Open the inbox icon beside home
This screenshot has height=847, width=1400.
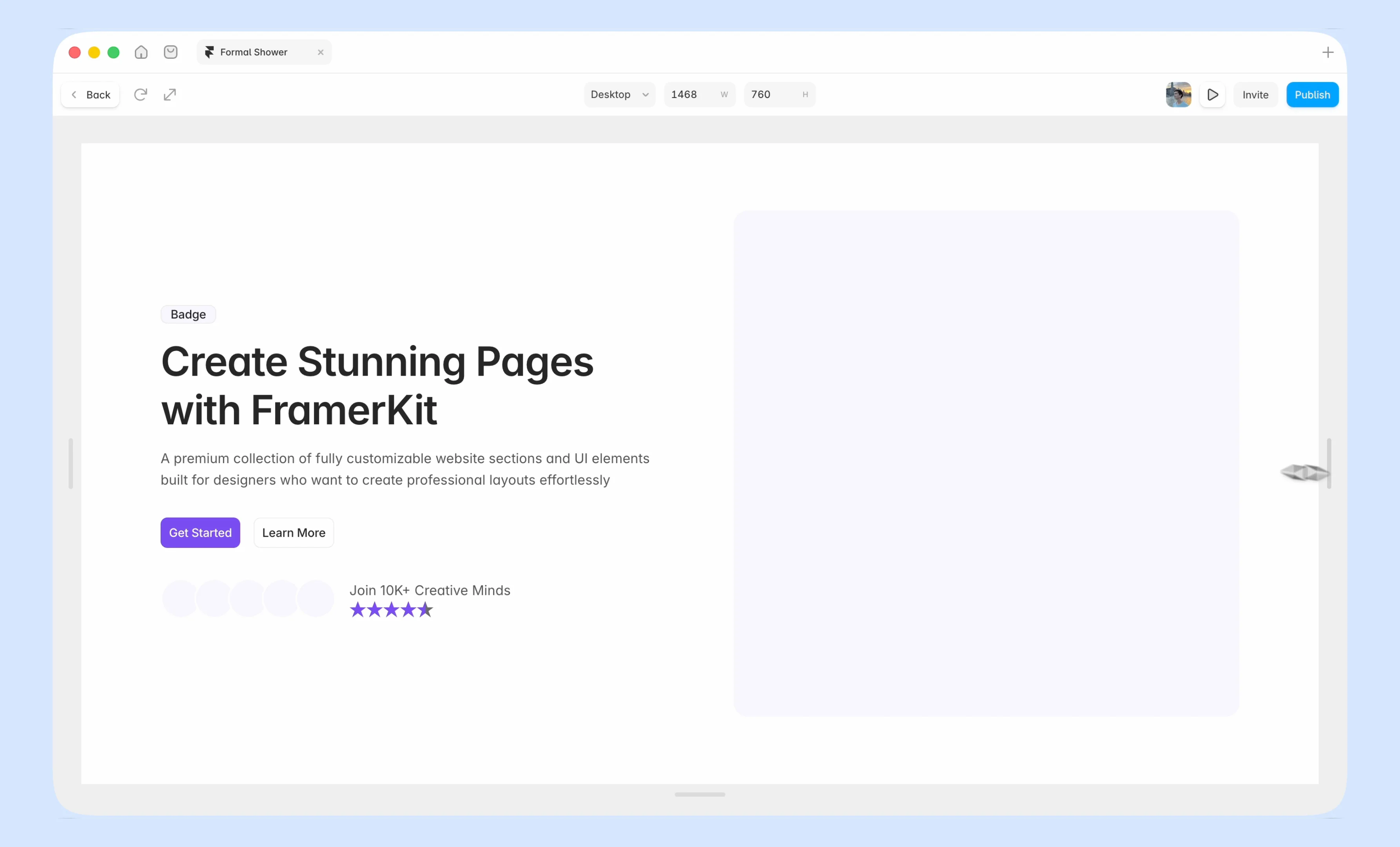click(x=170, y=52)
